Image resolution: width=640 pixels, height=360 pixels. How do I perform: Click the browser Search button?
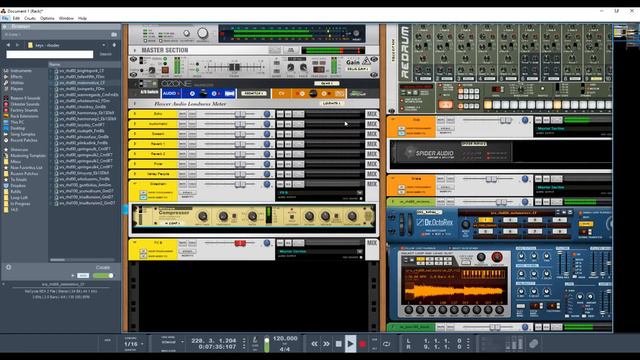106,54
